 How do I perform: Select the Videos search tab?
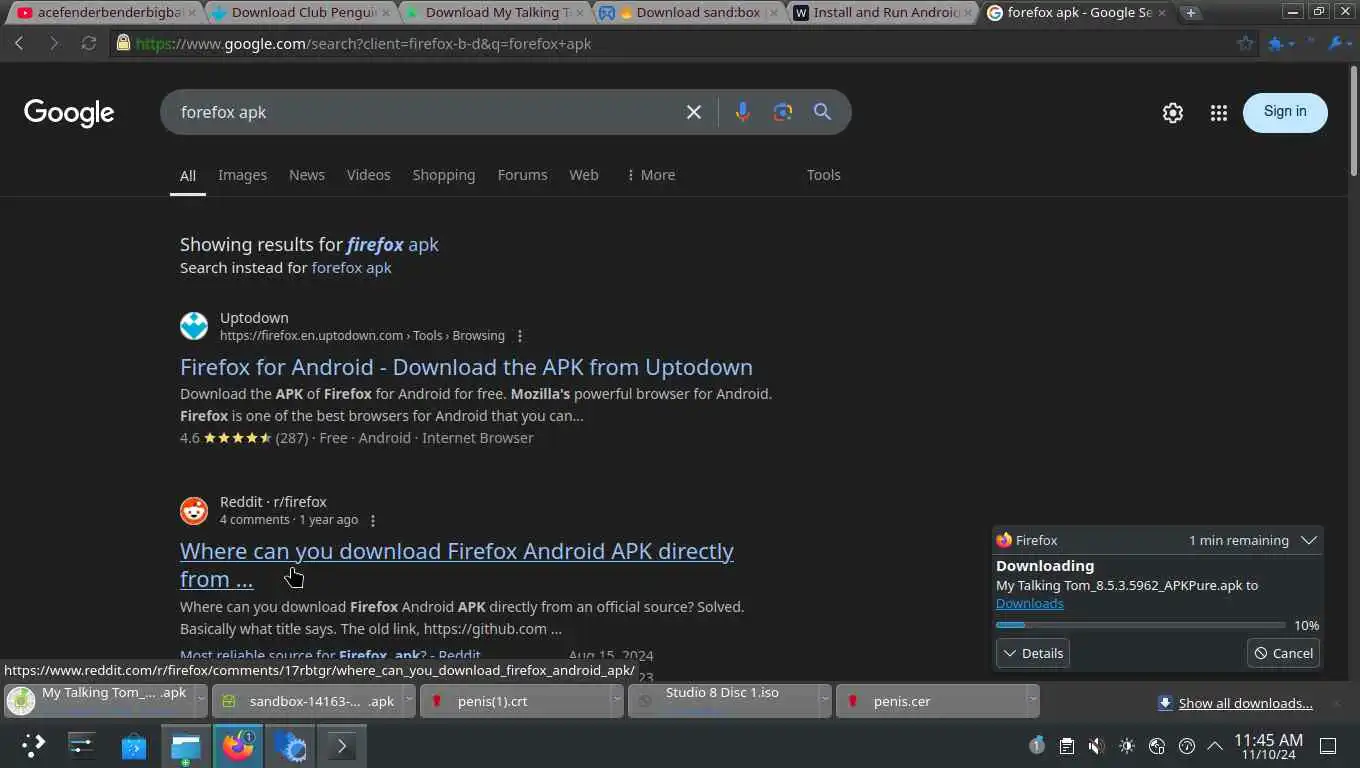pyautogui.click(x=368, y=175)
